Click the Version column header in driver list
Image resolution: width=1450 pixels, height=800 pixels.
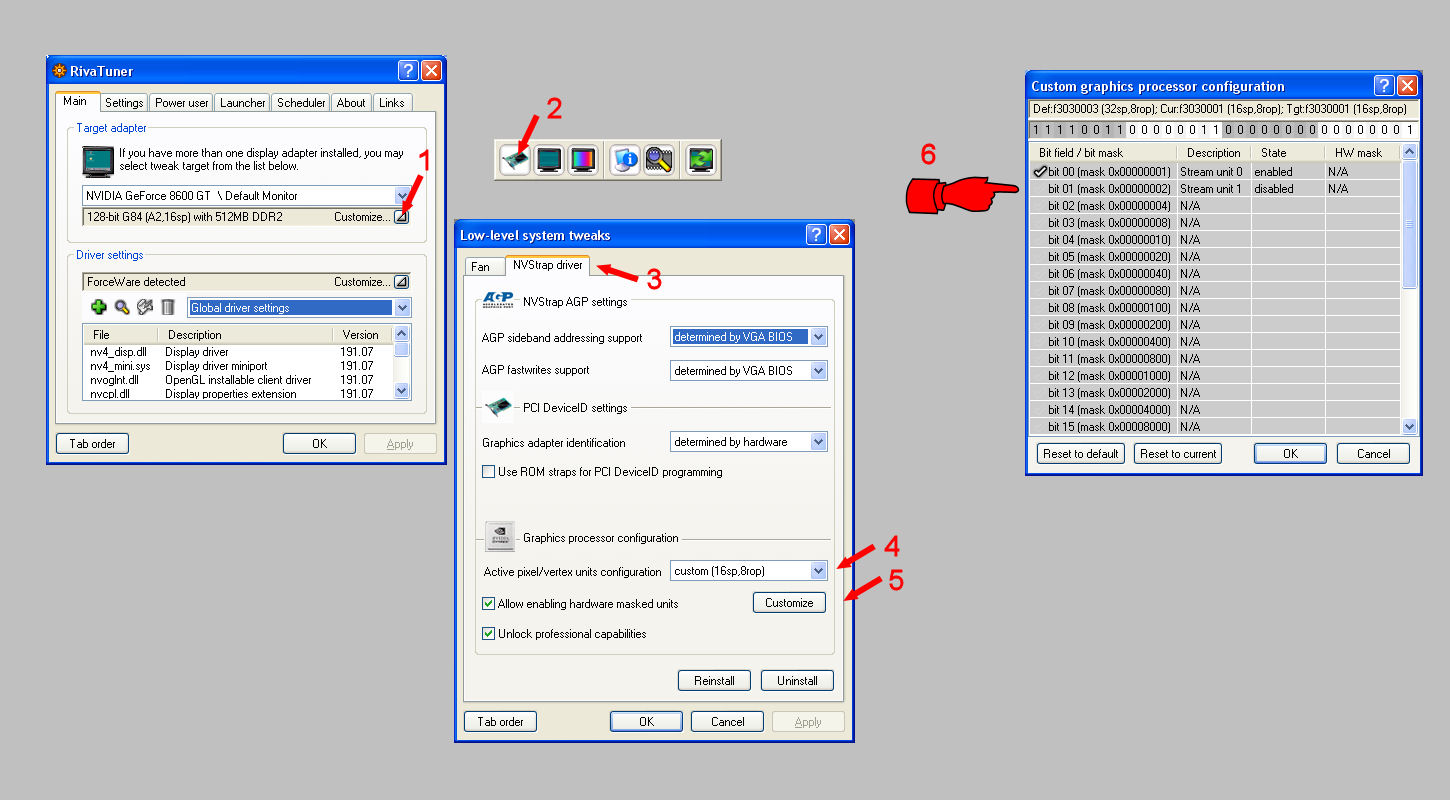363,335
